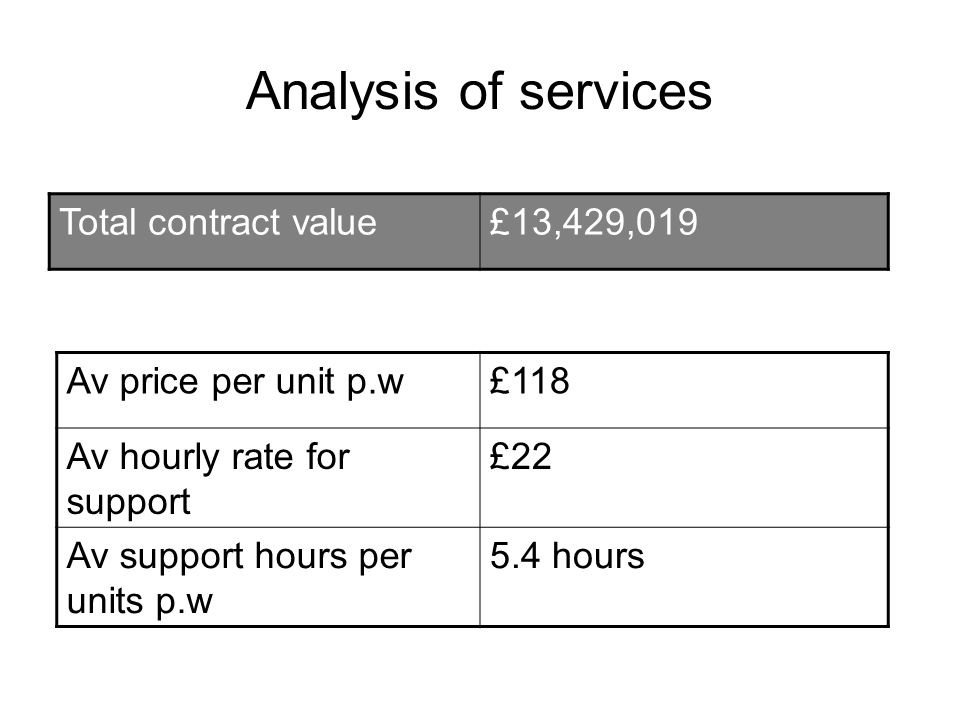Select the £118 value cell

point(684,390)
